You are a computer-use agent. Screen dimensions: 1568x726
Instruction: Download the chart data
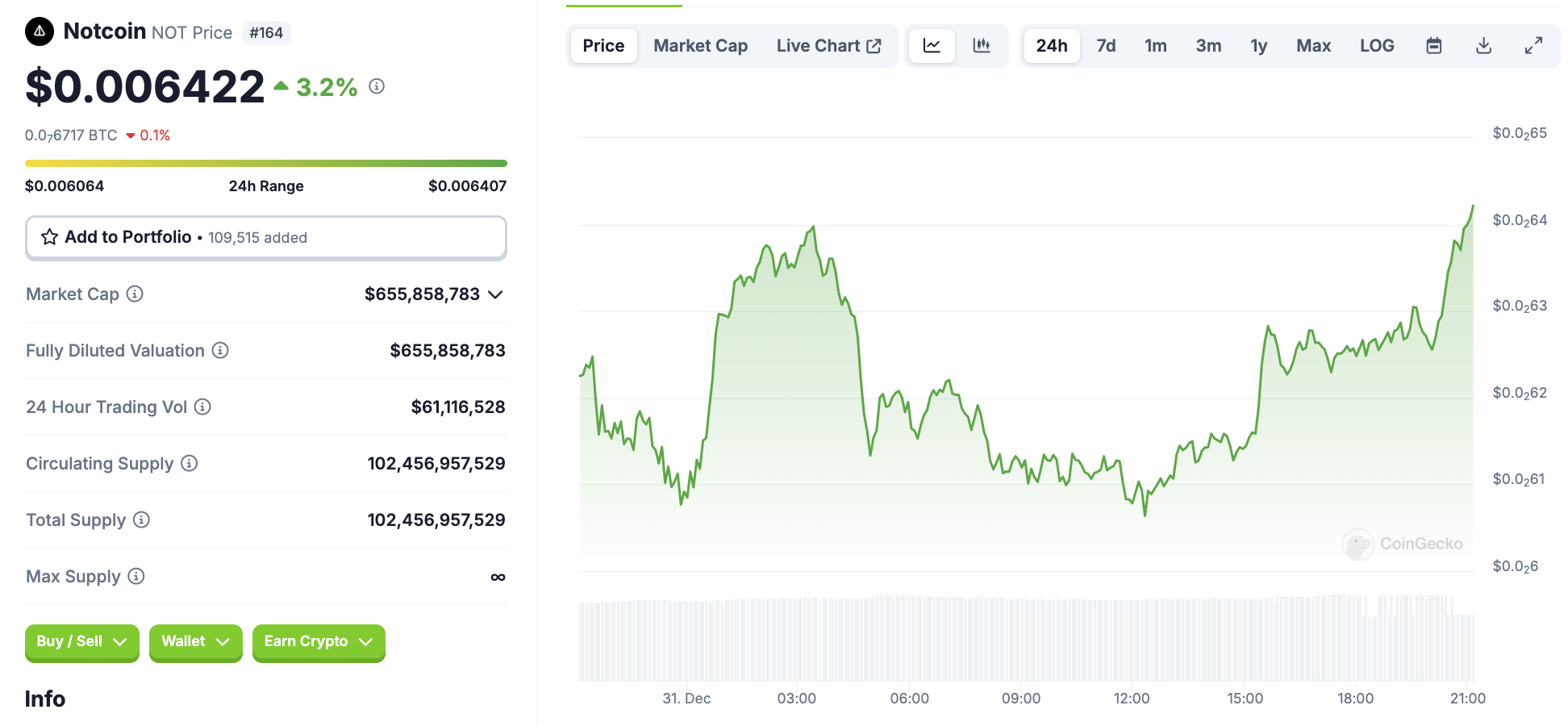(x=1484, y=46)
